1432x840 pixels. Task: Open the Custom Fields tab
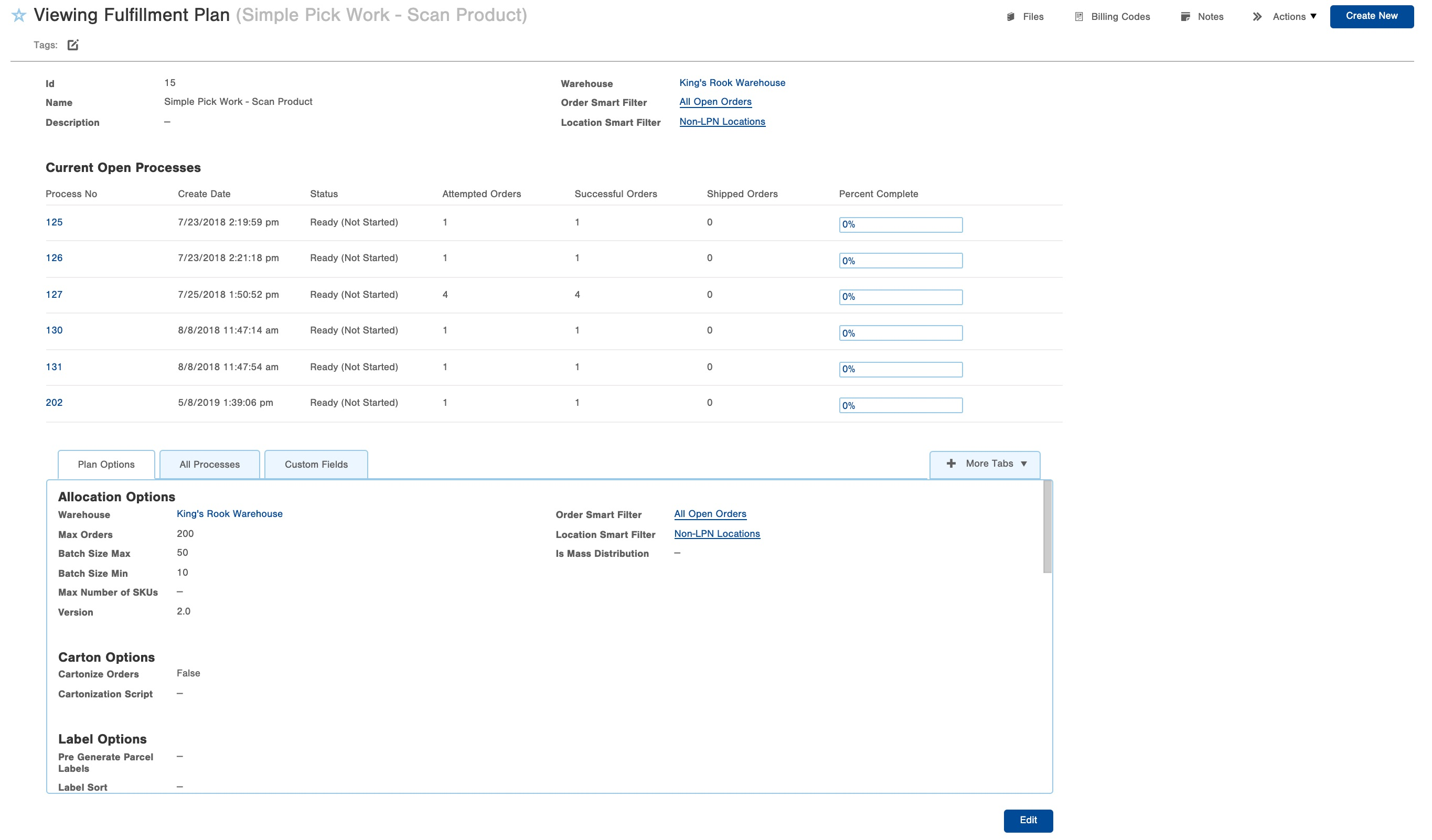coord(316,465)
